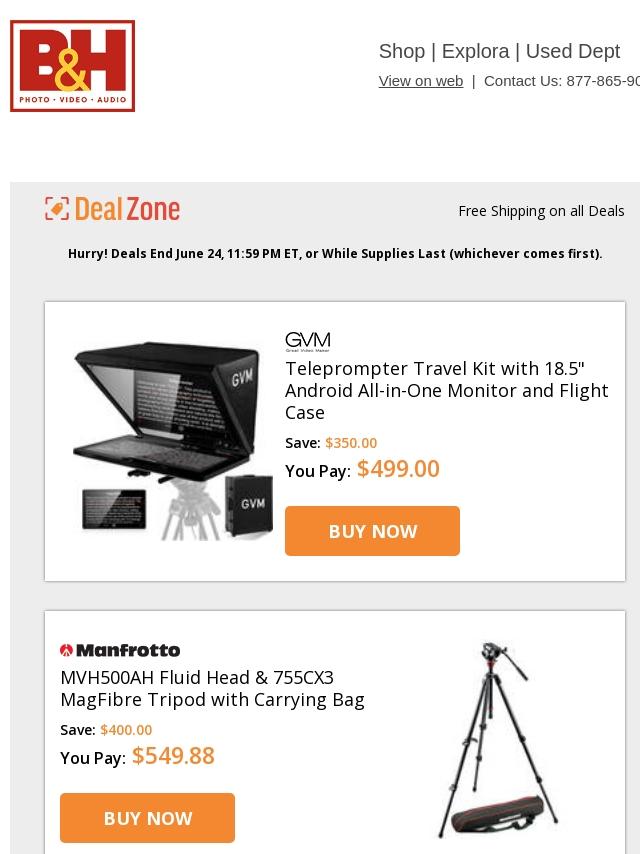
Task: Click Buy Now for GVM teleprompter
Action: pyautogui.click(x=373, y=531)
